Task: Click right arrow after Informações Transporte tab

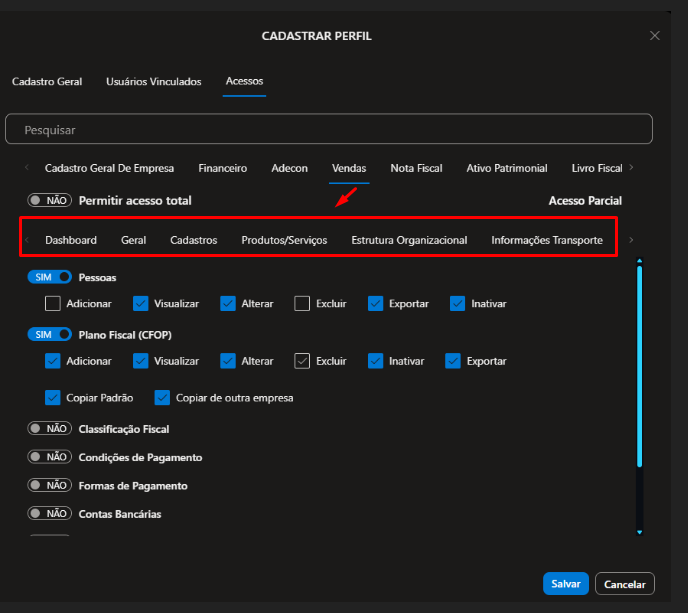Action: tap(631, 240)
